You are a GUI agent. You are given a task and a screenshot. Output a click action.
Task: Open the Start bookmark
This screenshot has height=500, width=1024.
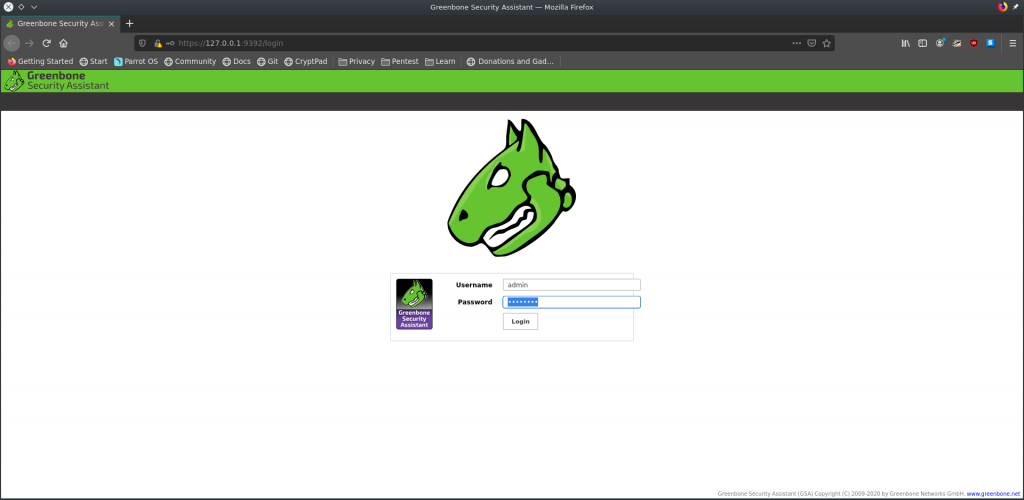click(93, 61)
